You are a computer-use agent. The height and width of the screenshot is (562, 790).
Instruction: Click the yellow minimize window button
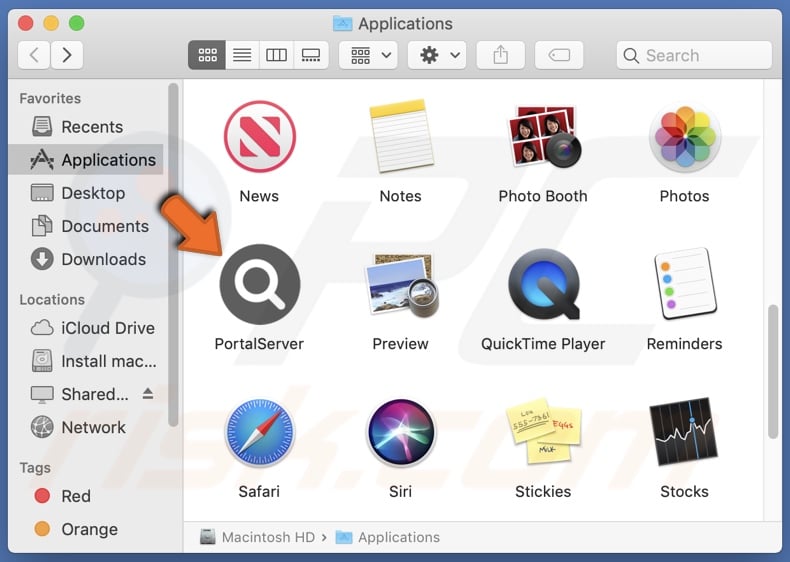coord(51,23)
